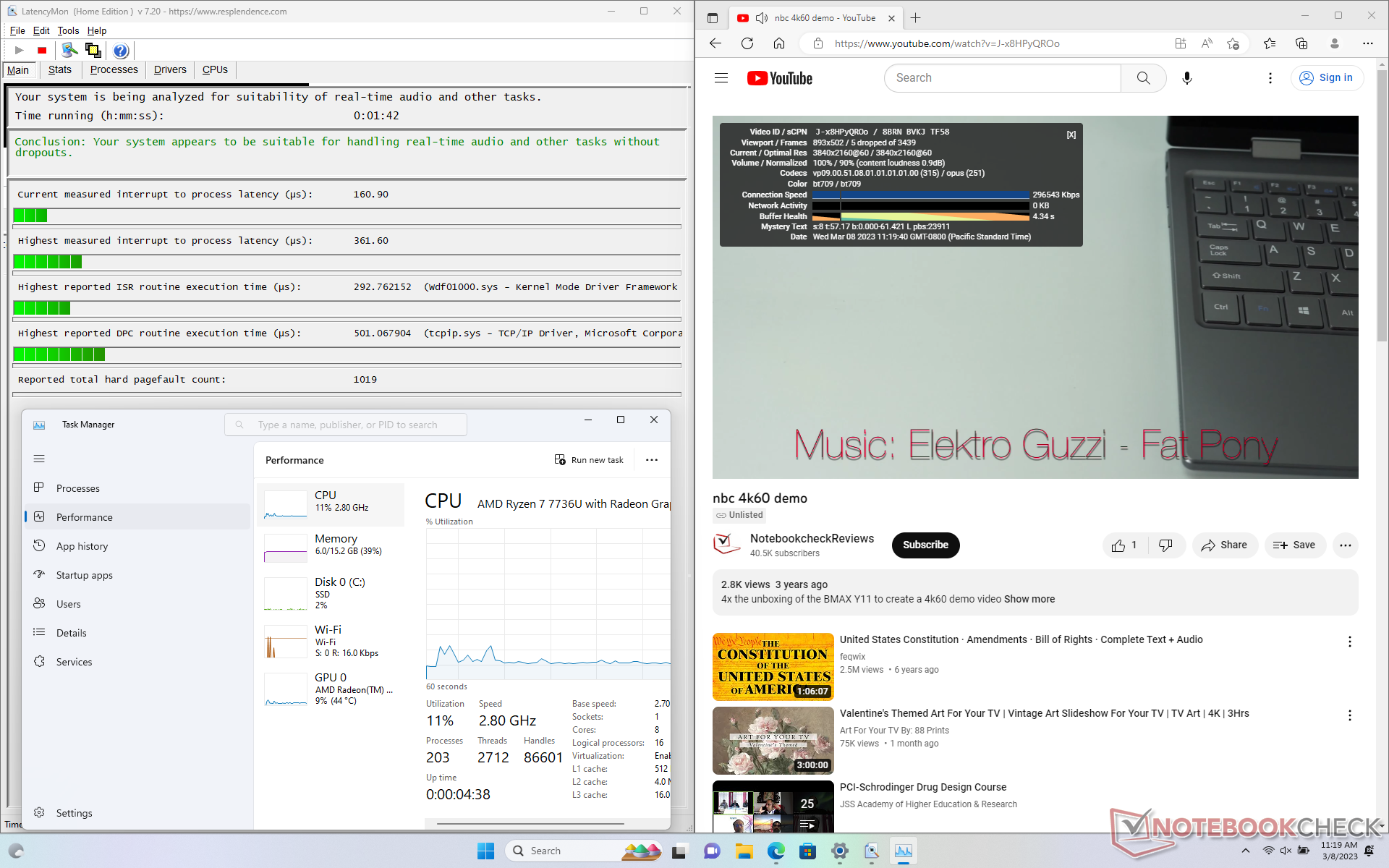The height and width of the screenshot is (868, 1389).
Task: Click the LatencyMon help question-mark icon
Action: 121,50
